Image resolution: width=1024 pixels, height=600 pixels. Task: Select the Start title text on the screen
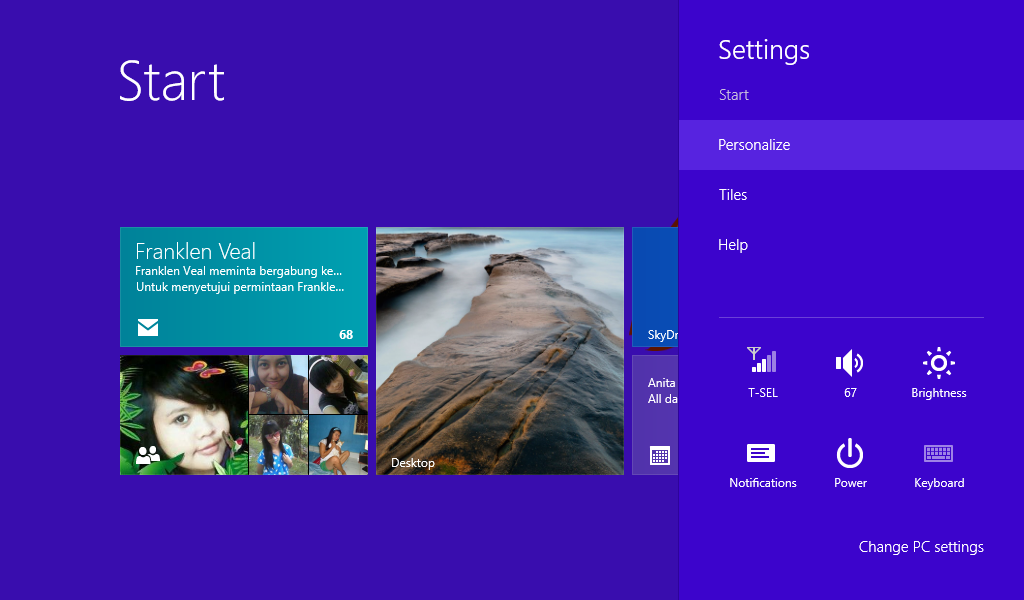click(171, 84)
